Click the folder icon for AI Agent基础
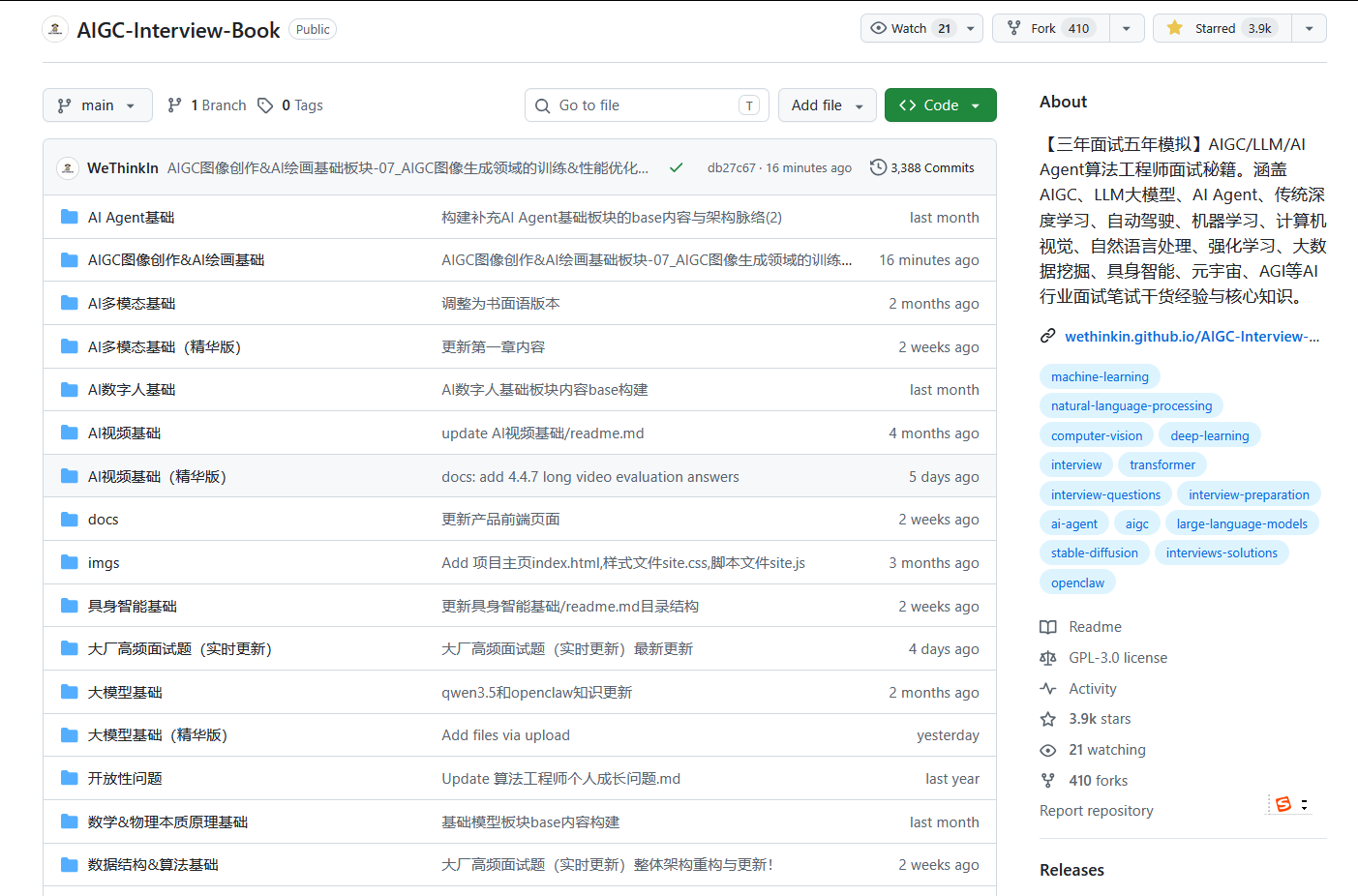The width and height of the screenshot is (1358, 896). point(70,217)
